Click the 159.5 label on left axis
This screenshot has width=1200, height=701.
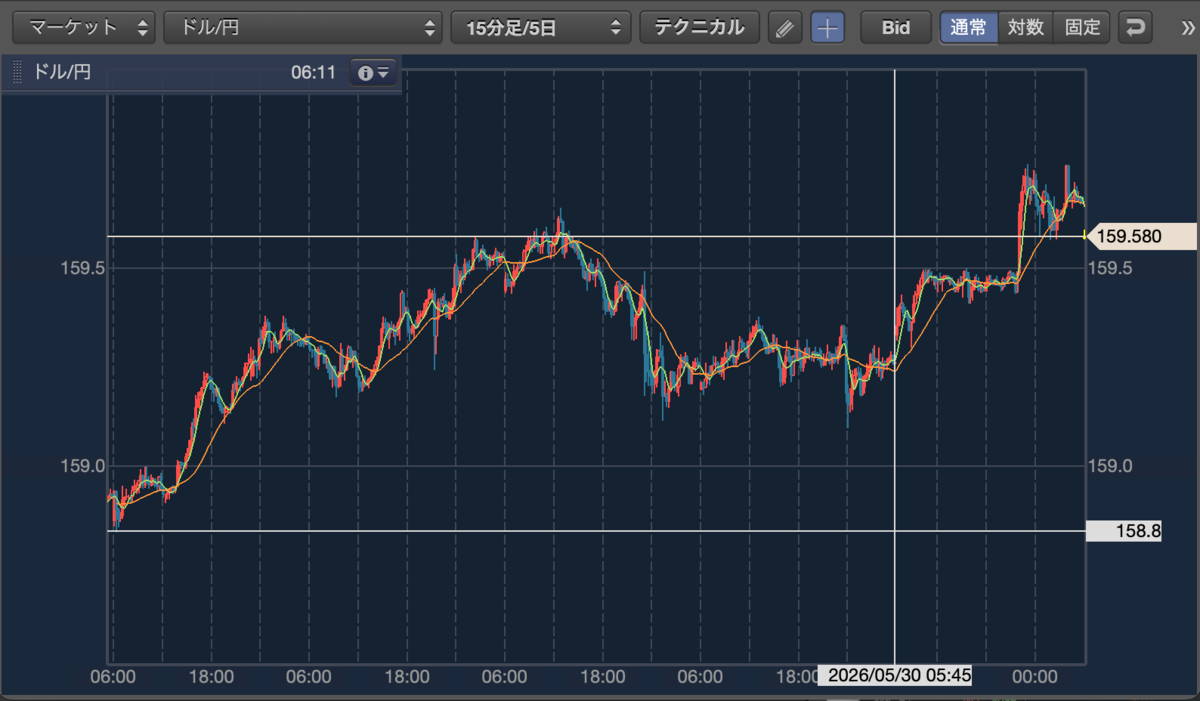[x=82, y=268]
